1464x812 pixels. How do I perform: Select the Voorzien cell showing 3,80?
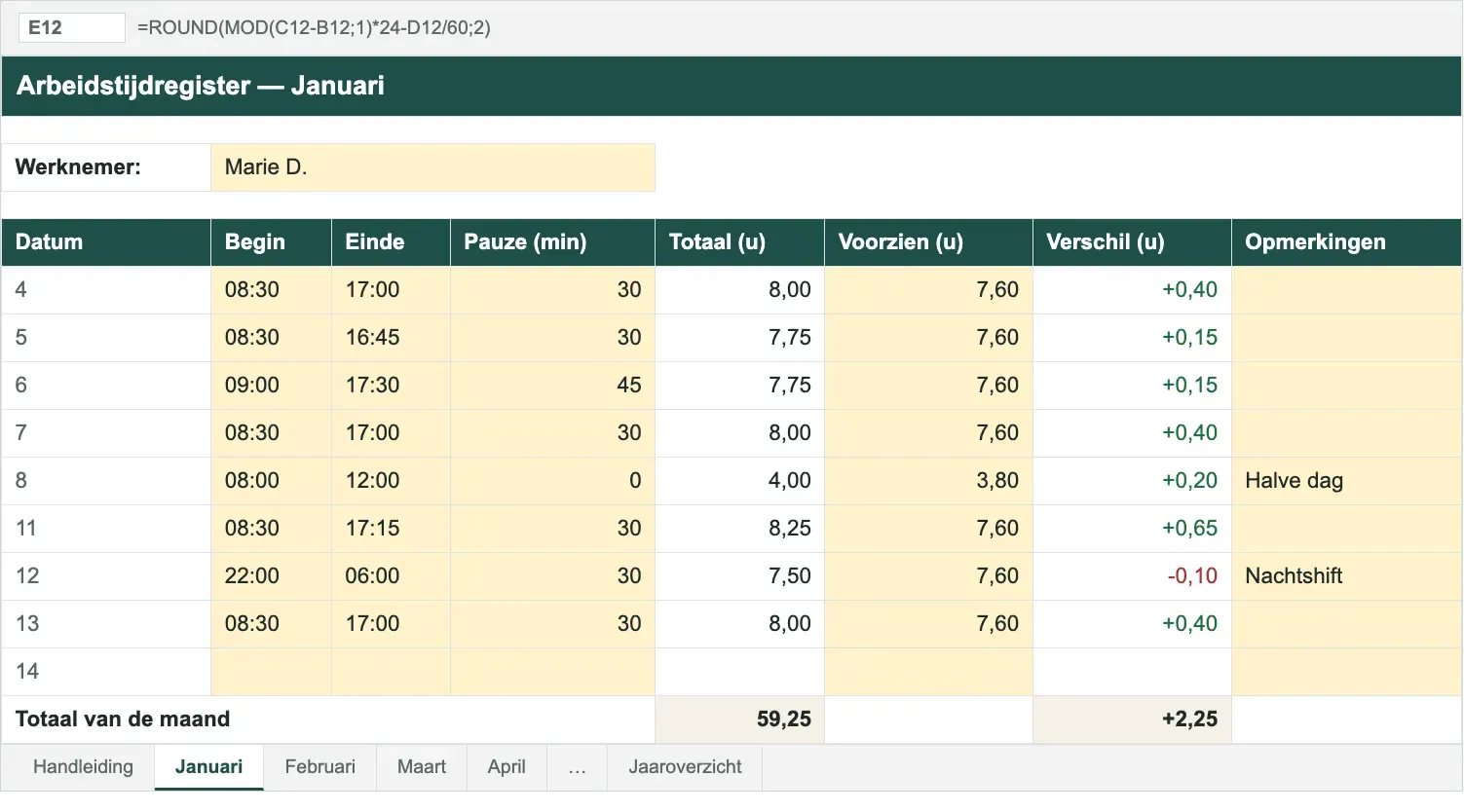(928, 481)
